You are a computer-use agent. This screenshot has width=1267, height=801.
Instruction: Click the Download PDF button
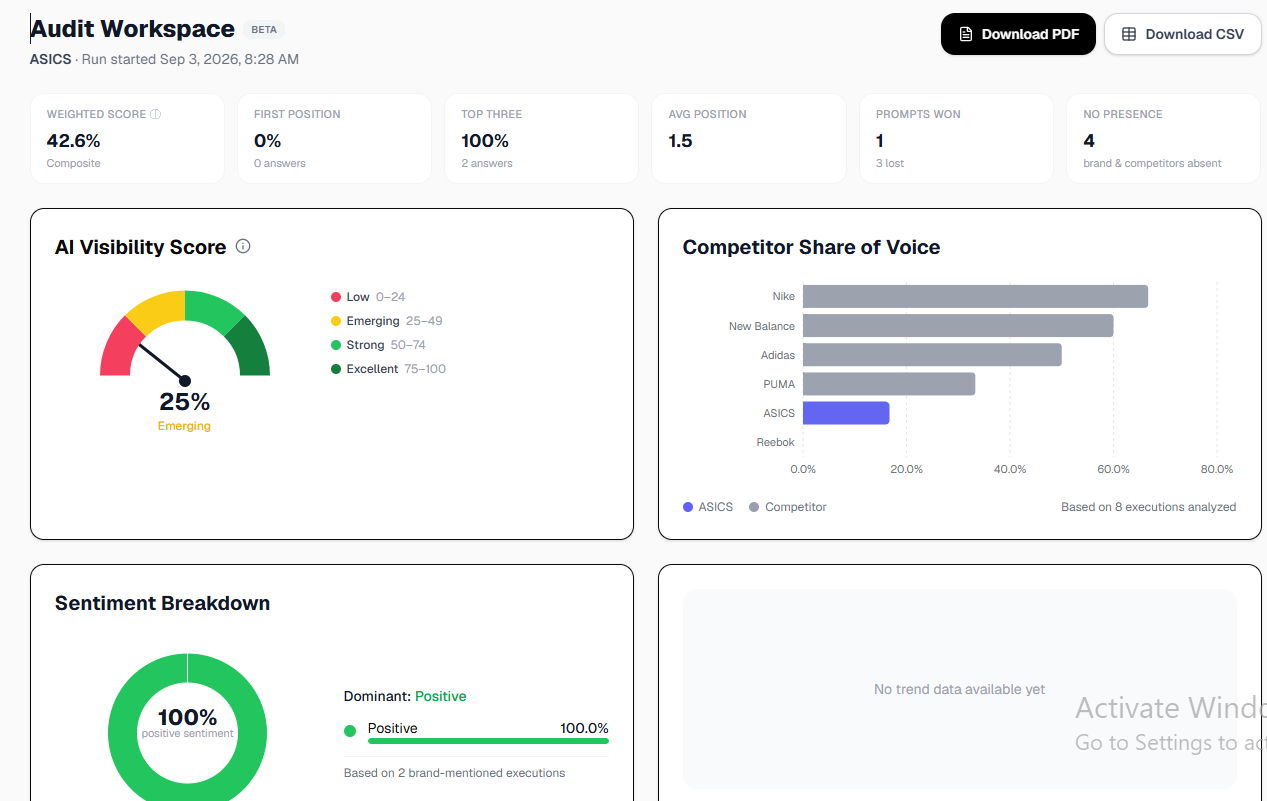click(x=1018, y=34)
